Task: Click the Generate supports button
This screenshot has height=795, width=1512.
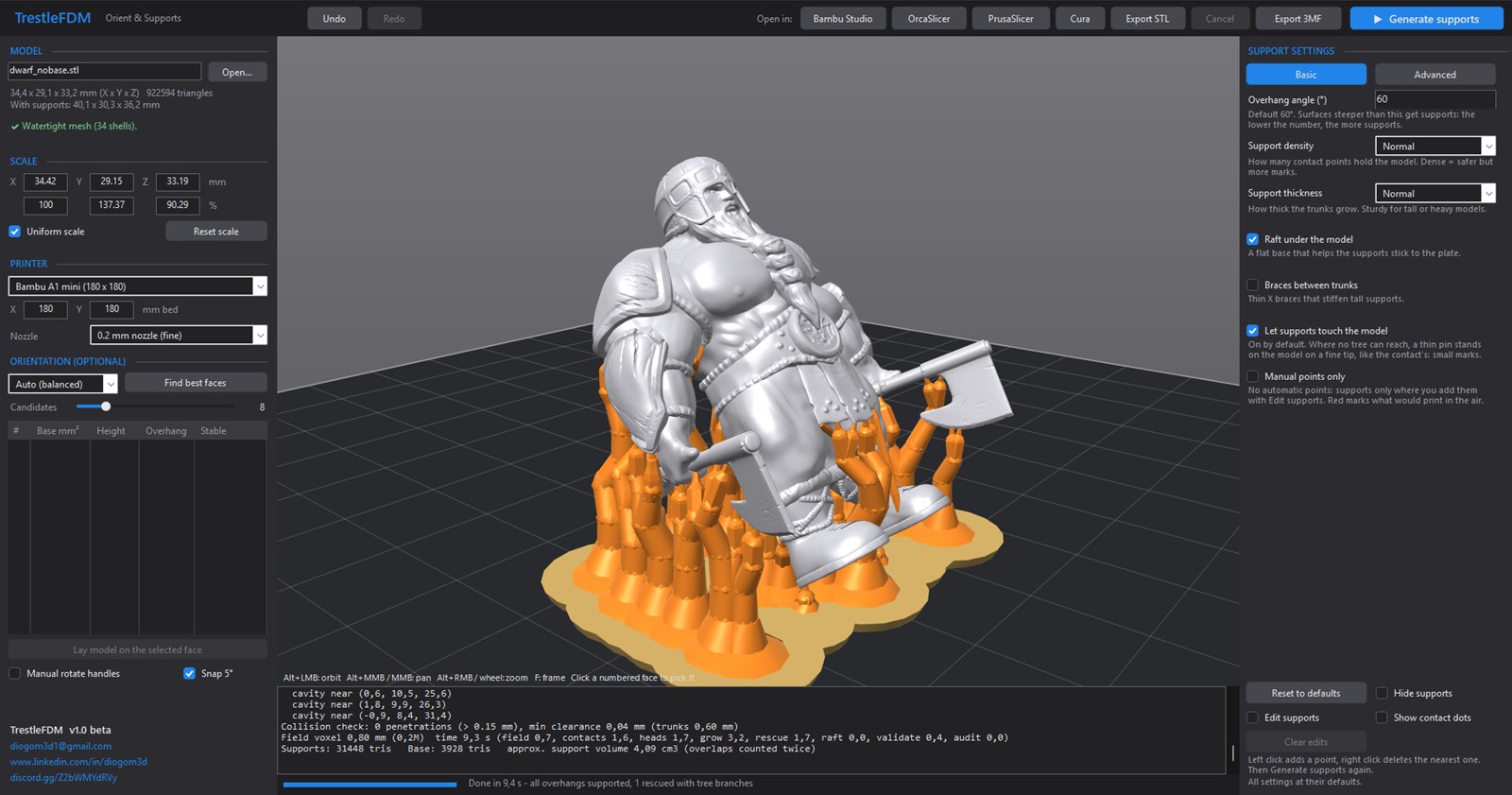Action: pyautogui.click(x=1426, y=19)
